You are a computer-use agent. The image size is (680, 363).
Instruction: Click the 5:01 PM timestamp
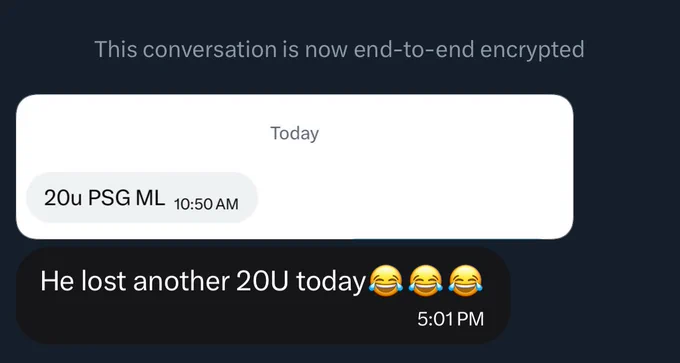point(450,319)
